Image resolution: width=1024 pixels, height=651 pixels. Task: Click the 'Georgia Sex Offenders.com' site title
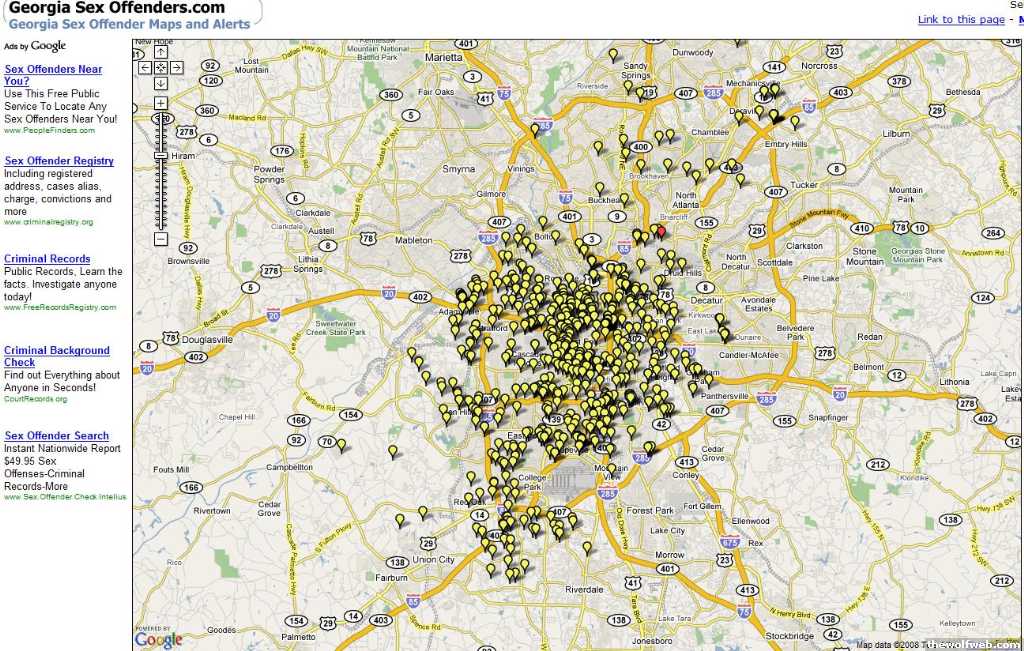point(116,8)
